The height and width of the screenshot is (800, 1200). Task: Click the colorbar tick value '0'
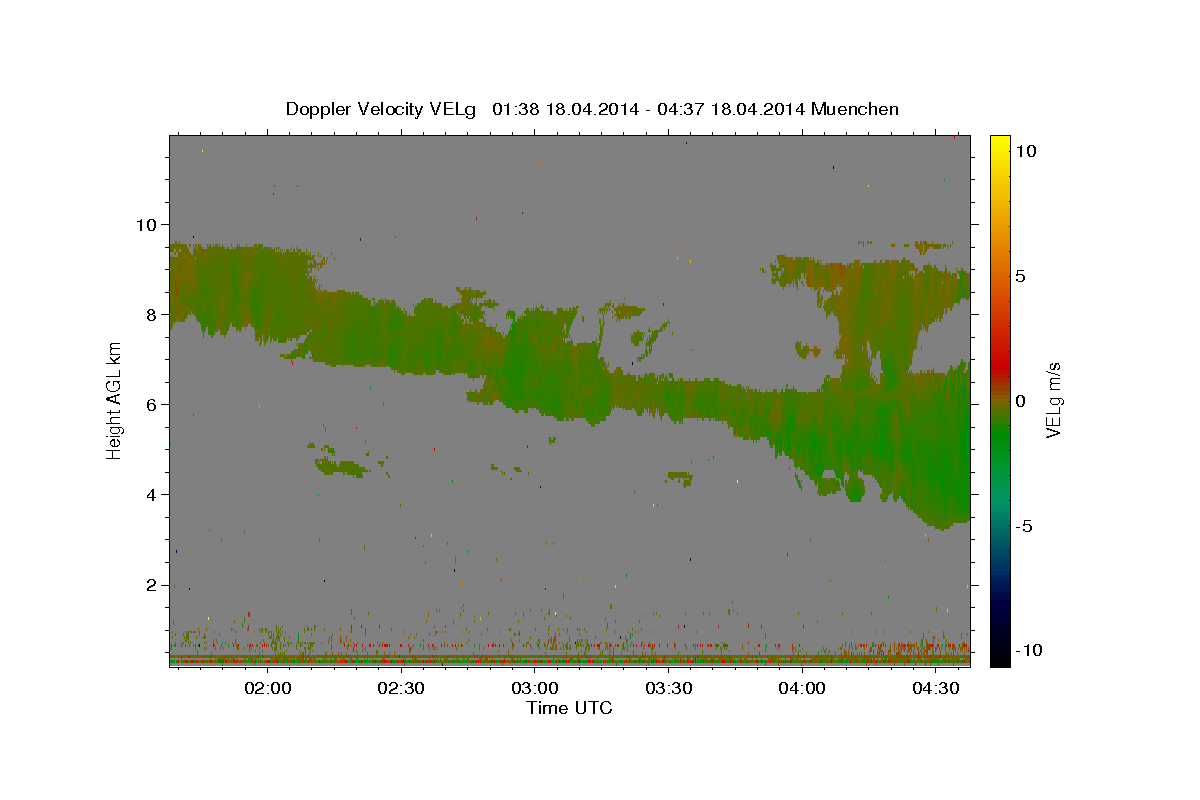[x=1019, y=401]
